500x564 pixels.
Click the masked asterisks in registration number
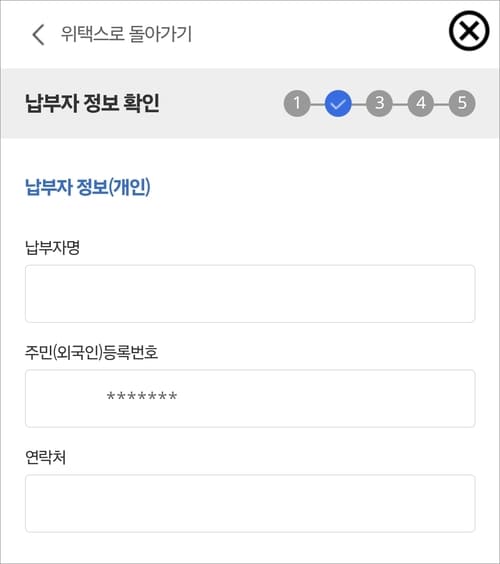pyautogui.click(x=142, y=397)
